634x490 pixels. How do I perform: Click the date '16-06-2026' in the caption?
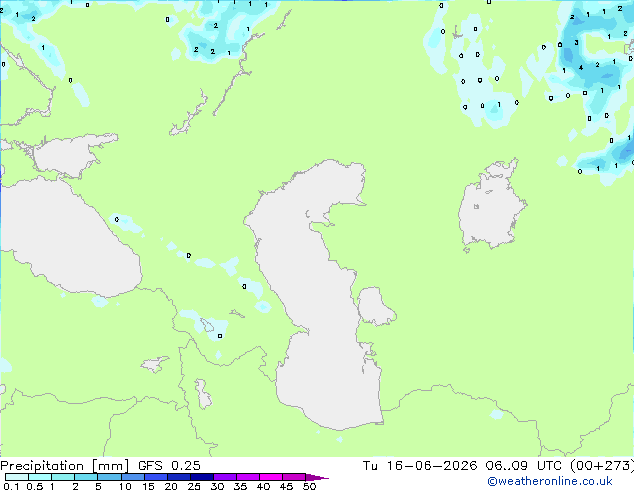[432, 466]
